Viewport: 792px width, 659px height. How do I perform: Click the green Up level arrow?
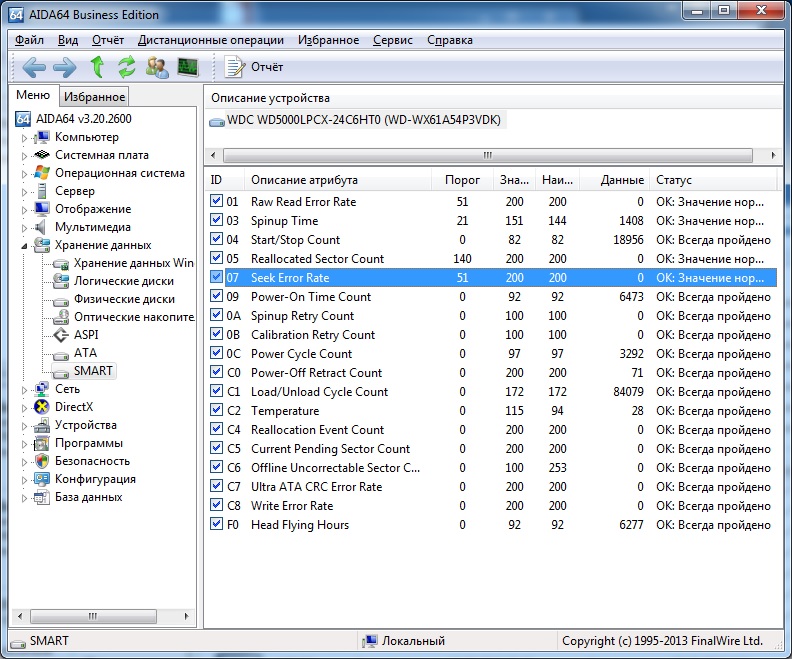coord(97,67)
